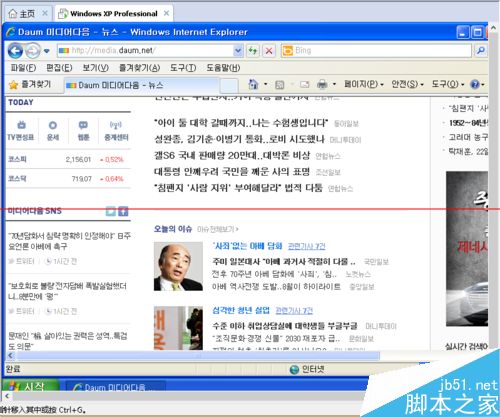The width and height of the screenshot is (500, 417).
Task: Click the IE back navigation arrow
Action: tap(15, 51)
